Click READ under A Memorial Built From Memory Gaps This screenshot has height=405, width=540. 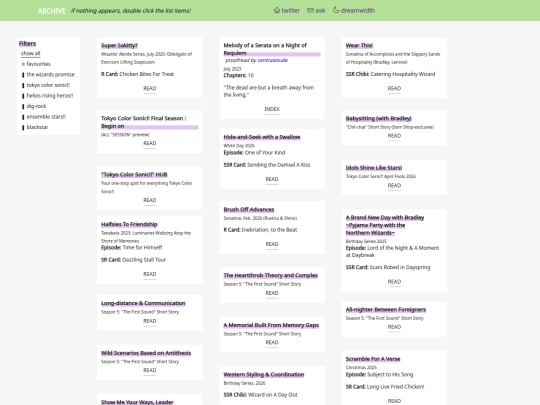272,342
